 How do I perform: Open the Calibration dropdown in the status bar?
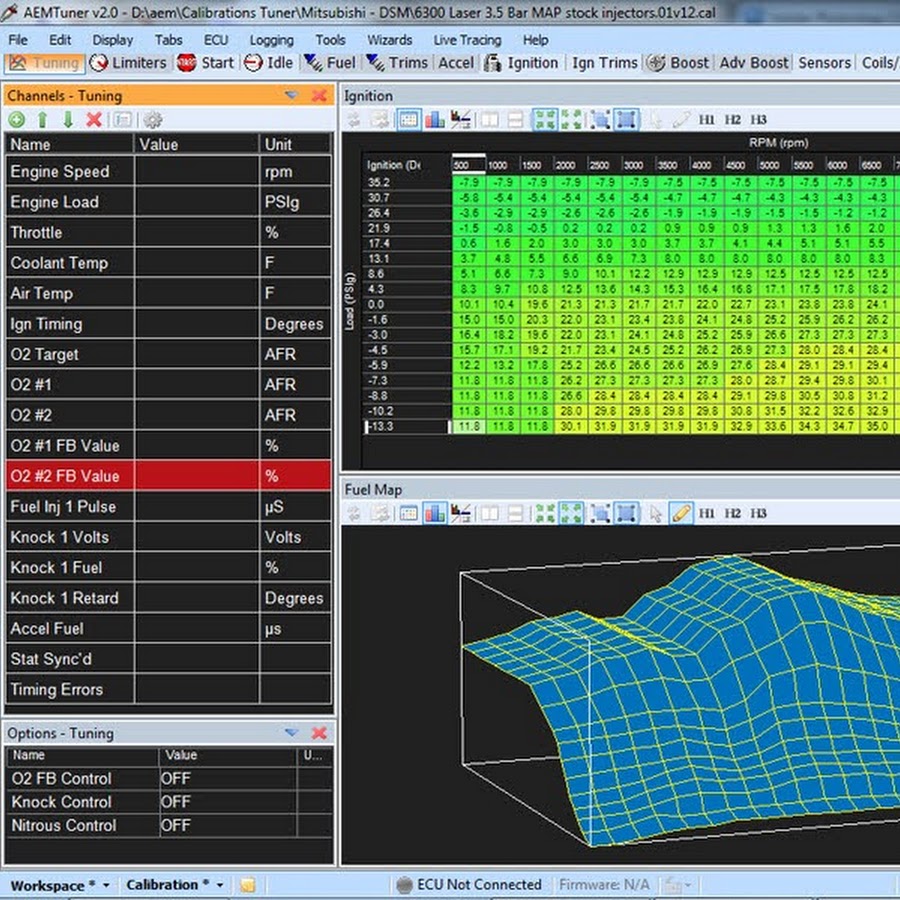click(x=174, y=885)
